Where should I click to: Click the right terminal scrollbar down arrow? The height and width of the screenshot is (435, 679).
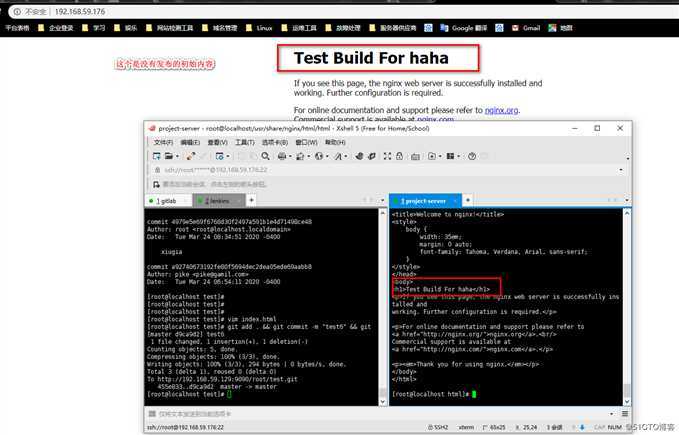click(x=627, y=401)
